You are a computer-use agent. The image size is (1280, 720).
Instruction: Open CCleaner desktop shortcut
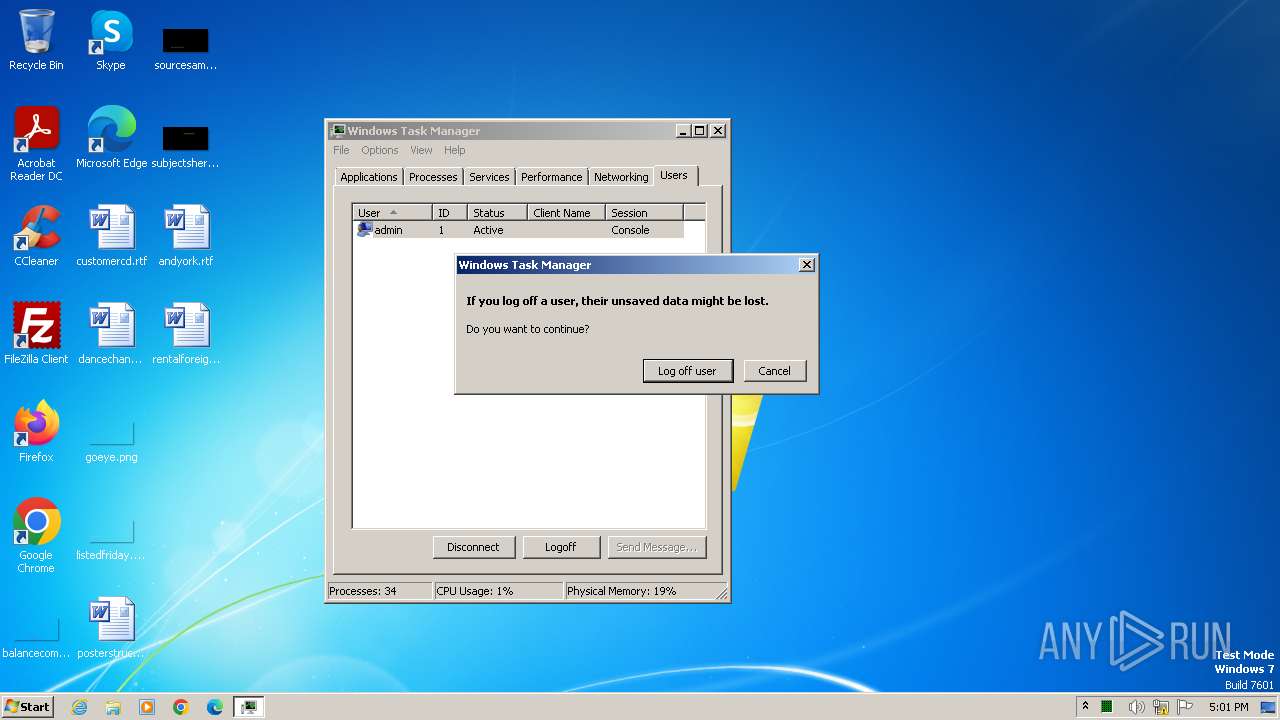36,236
